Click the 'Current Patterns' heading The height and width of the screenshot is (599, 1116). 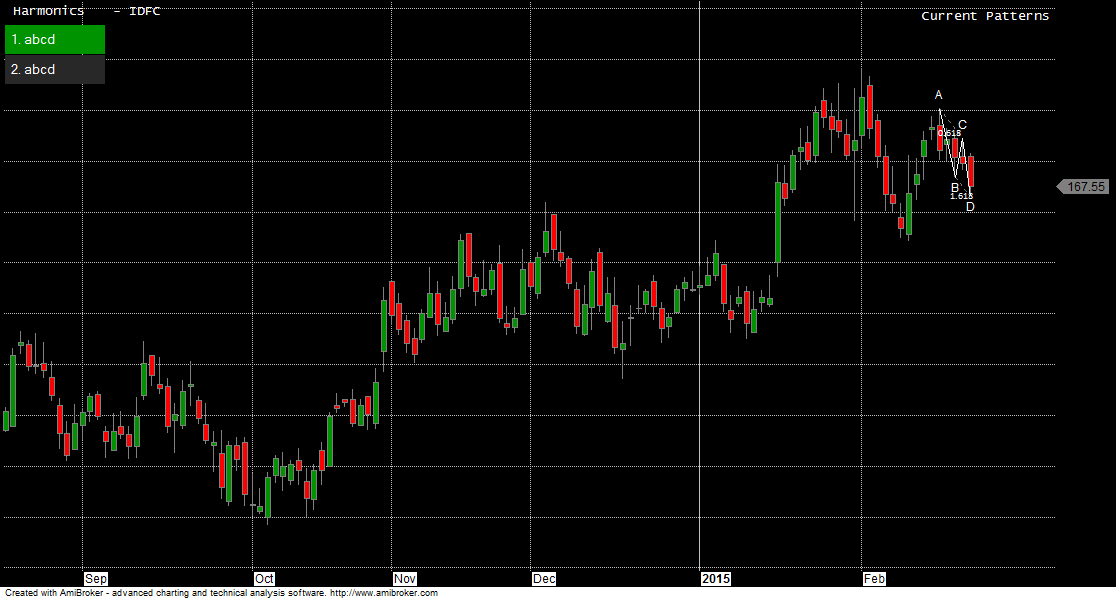[985, 16]
